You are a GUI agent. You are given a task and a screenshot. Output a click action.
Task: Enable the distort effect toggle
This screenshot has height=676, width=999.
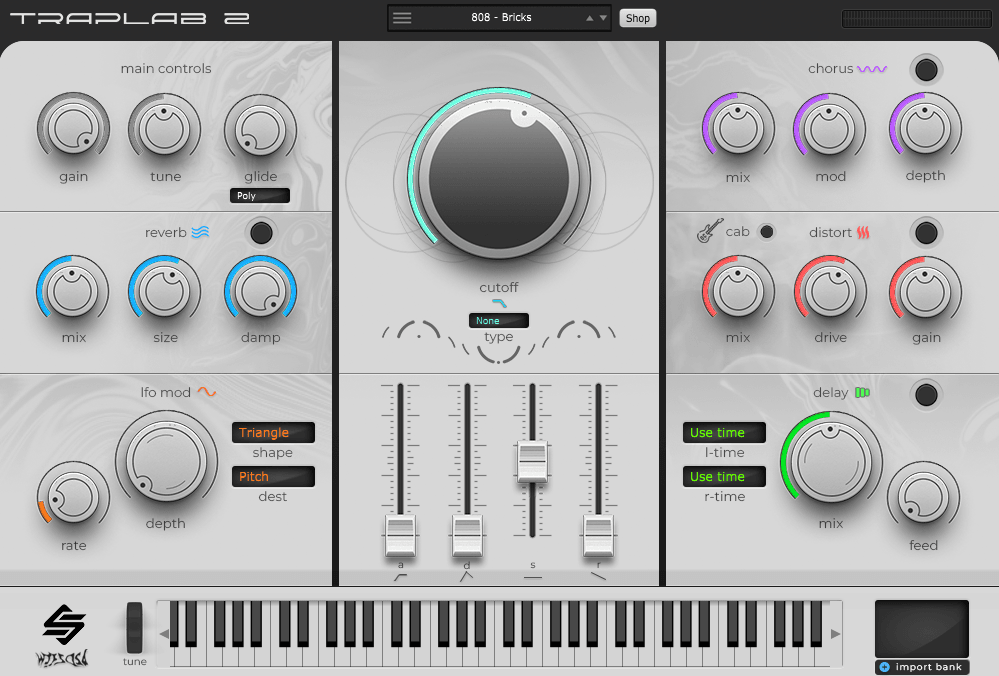926,232
